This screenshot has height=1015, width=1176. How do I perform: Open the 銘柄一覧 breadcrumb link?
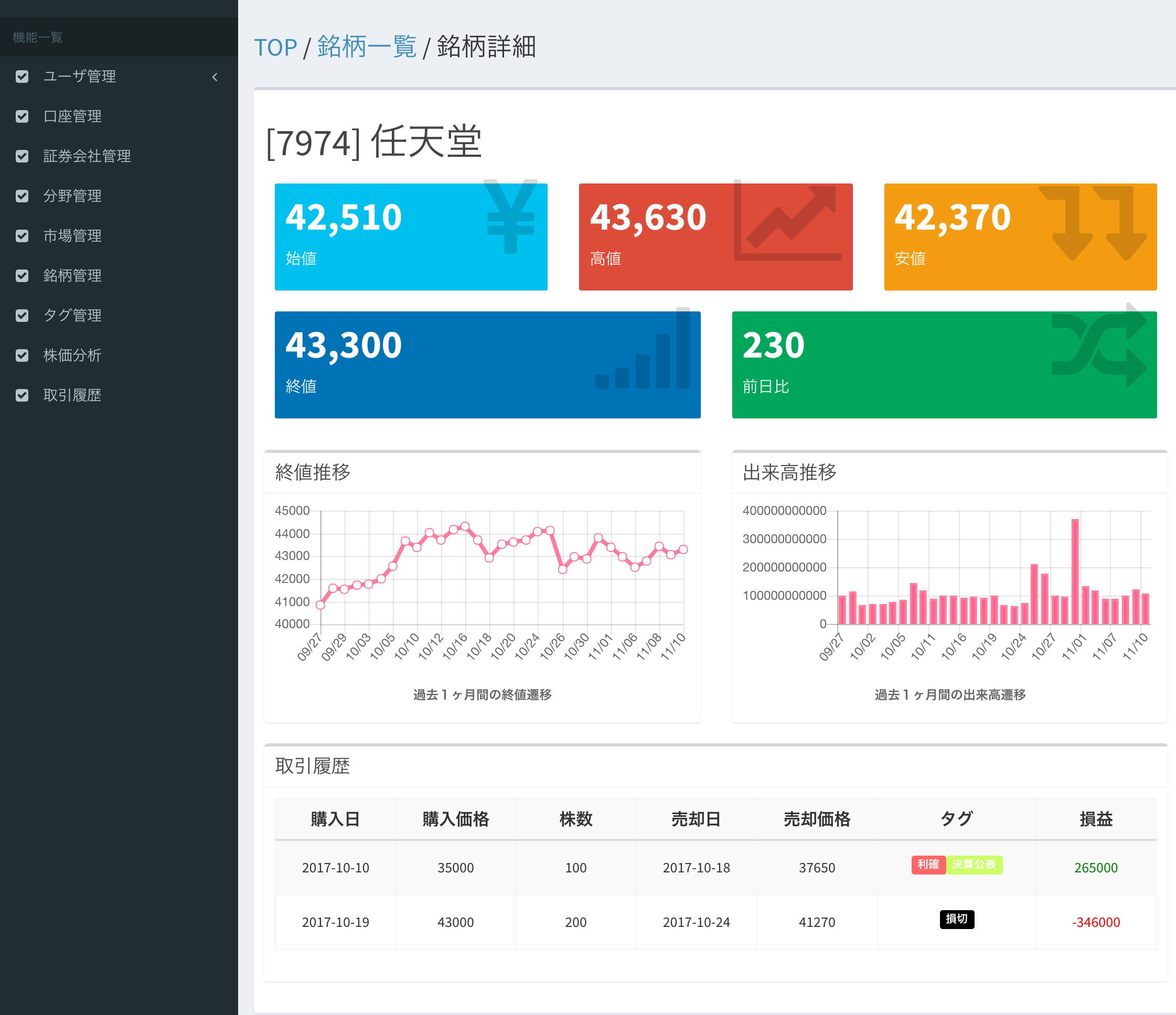point(367,48)
